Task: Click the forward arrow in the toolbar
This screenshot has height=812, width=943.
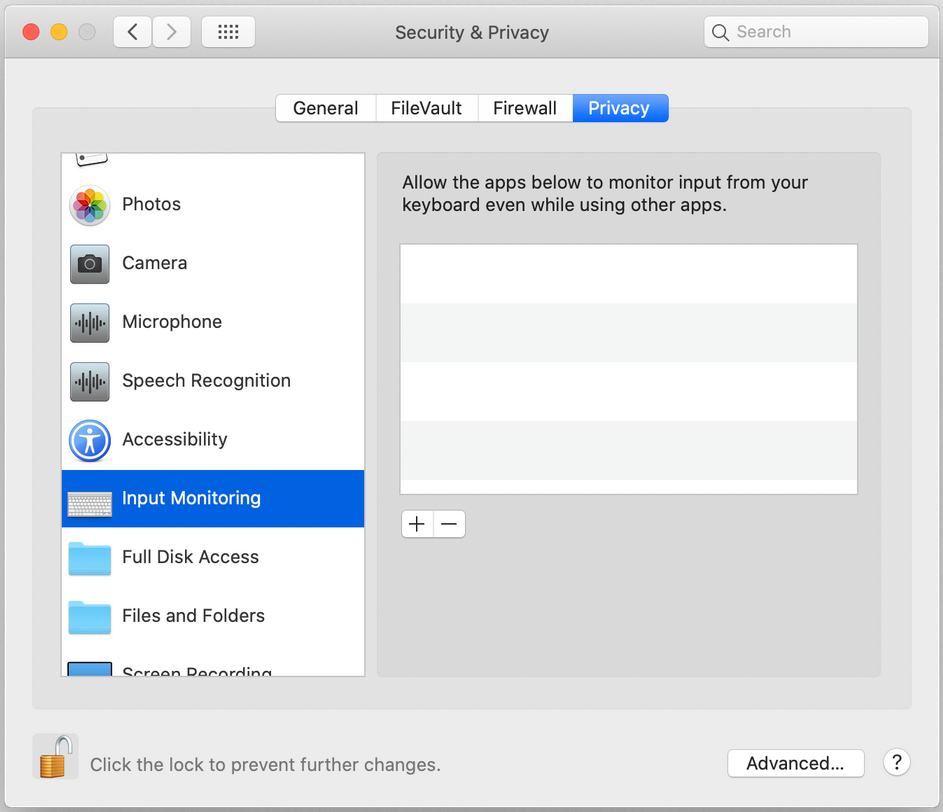Action: pos(171,31)
